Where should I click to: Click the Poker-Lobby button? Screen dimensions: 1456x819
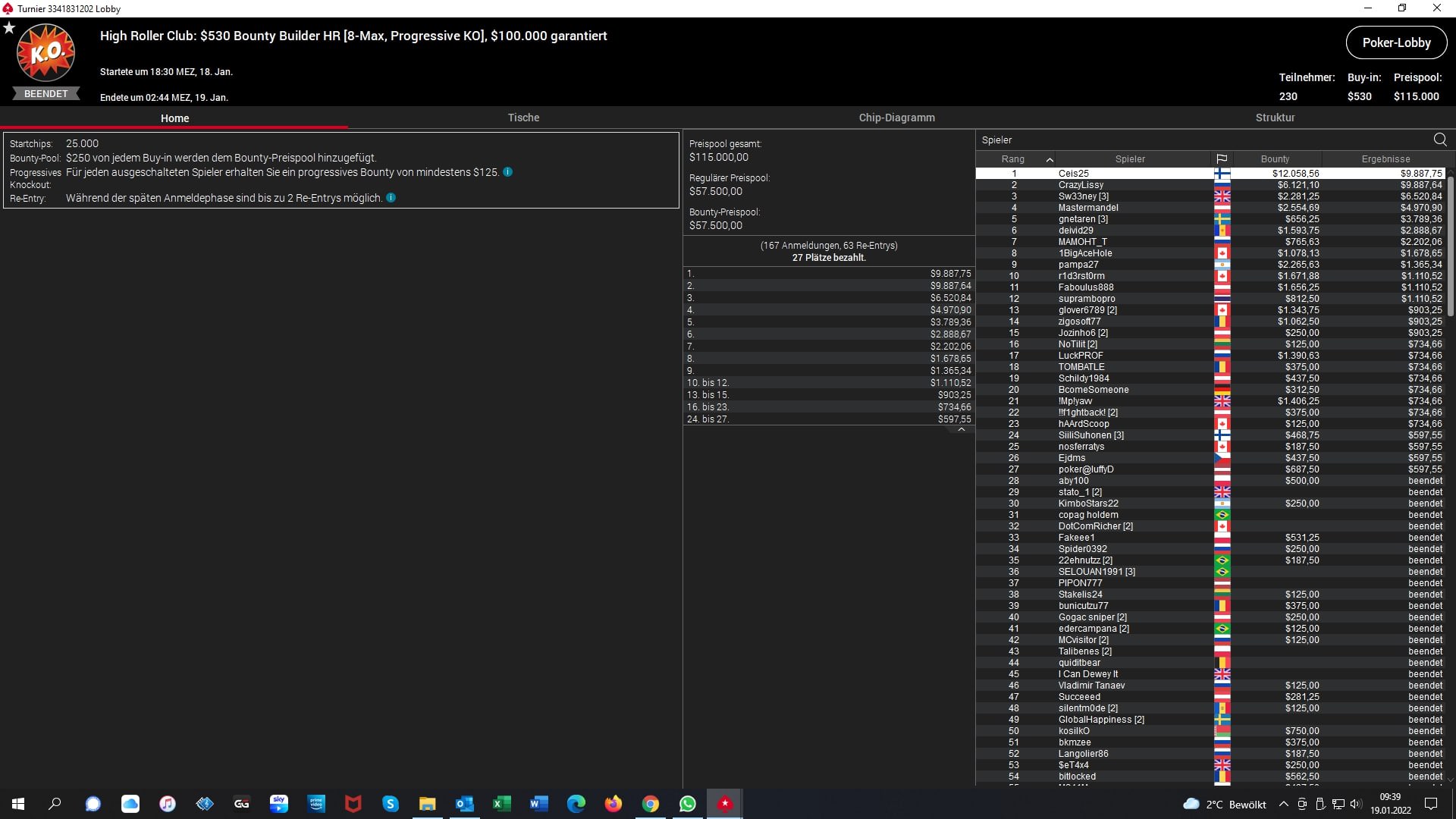pos(1396,42)
